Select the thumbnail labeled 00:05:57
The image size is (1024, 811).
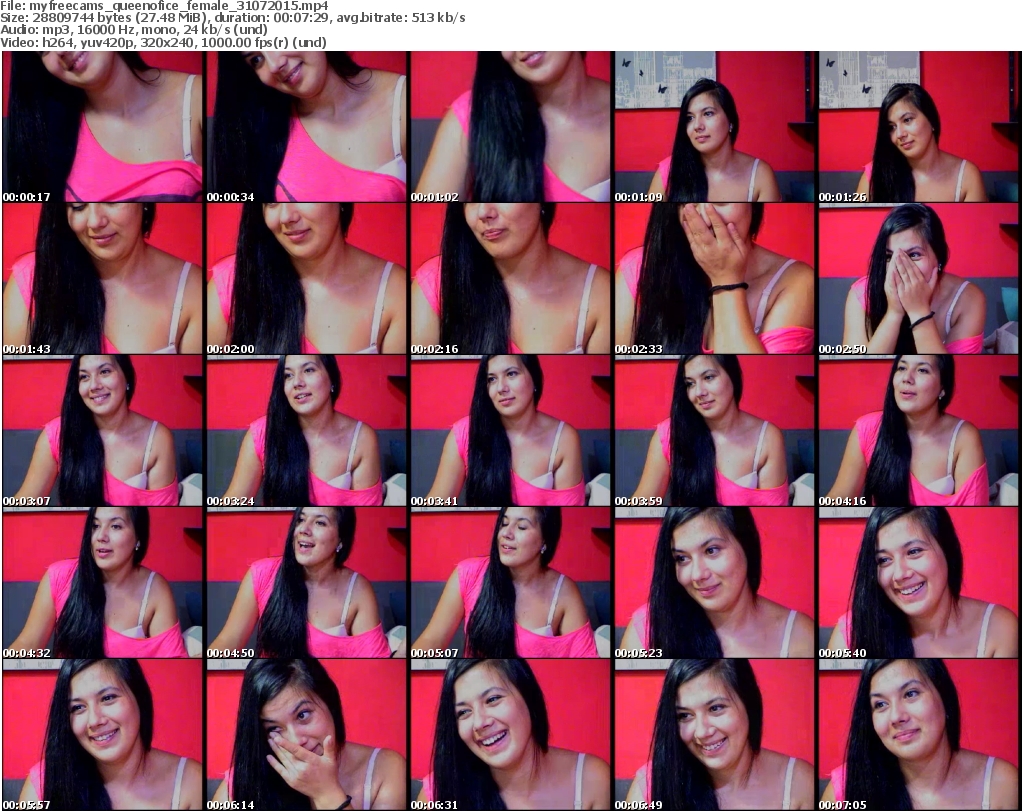pyautogui.click(x=103, y=735)
